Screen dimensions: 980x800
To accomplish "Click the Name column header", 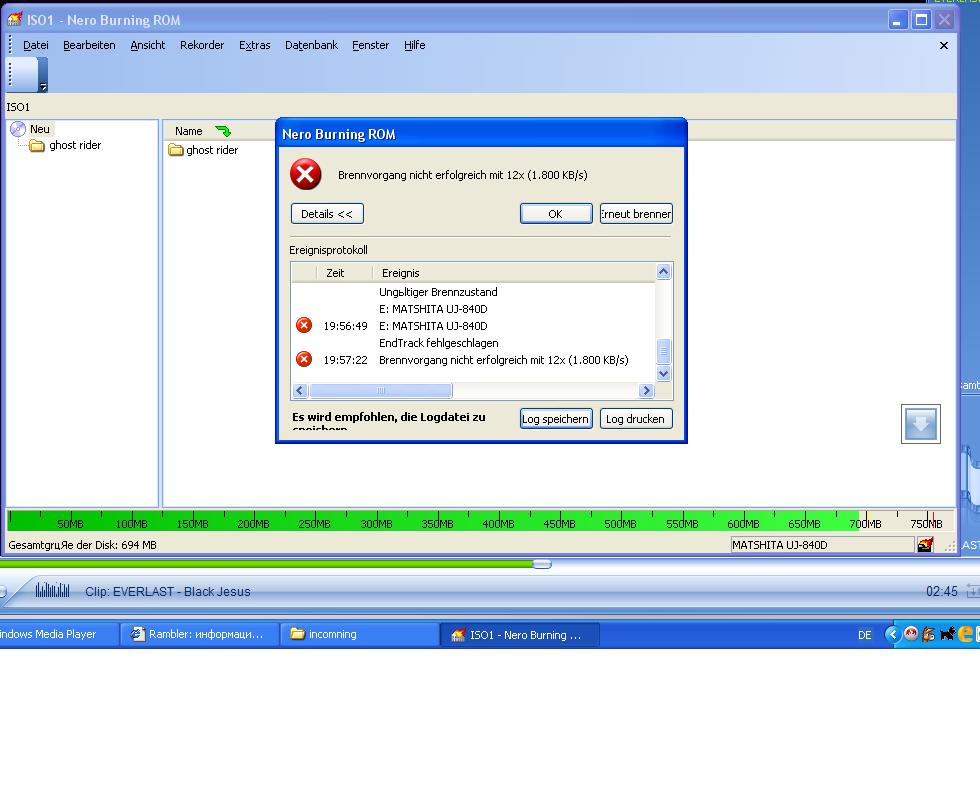I will 189,131.
